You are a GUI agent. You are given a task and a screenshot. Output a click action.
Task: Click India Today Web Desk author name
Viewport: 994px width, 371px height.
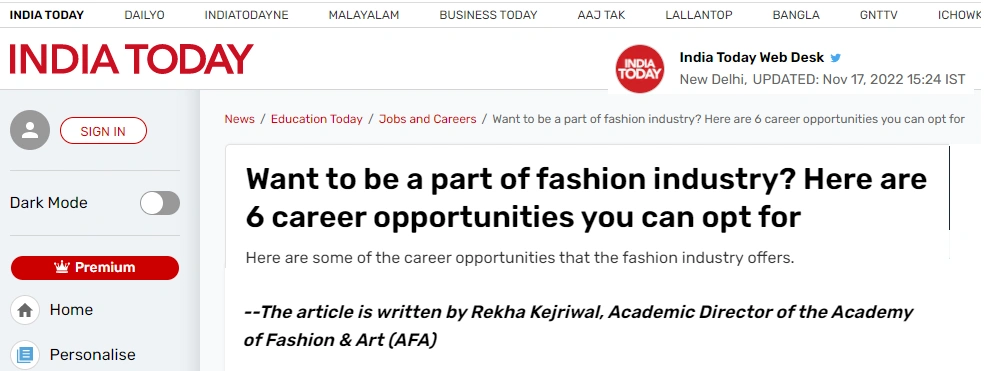[x=752, y=58]
